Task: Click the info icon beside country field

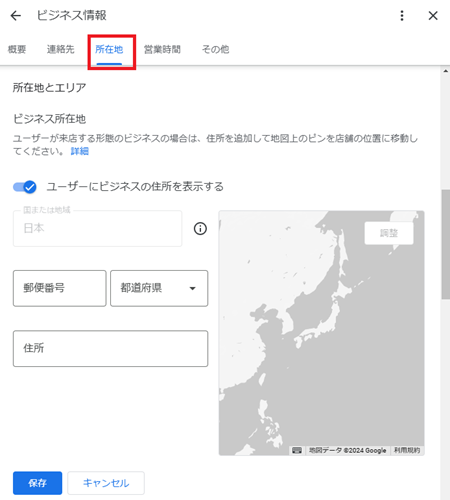Action: click(200, 229)
